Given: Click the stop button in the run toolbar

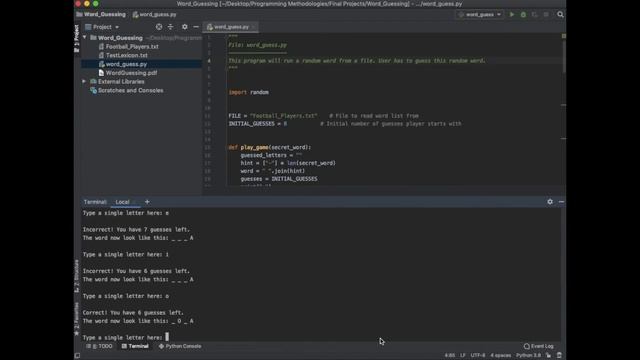Looking at the screenshot, I should [546, 14].
